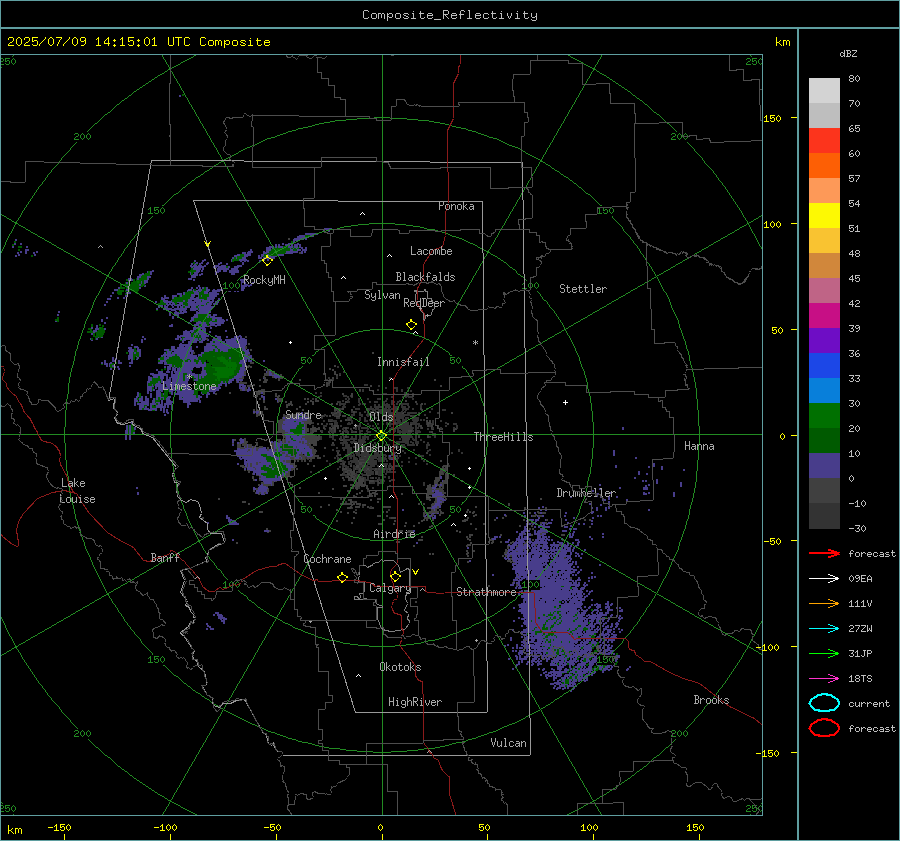The width and height of the screenshot is (900, 841).
Task: Click the Limestone label
Action: tap(189, 386)
